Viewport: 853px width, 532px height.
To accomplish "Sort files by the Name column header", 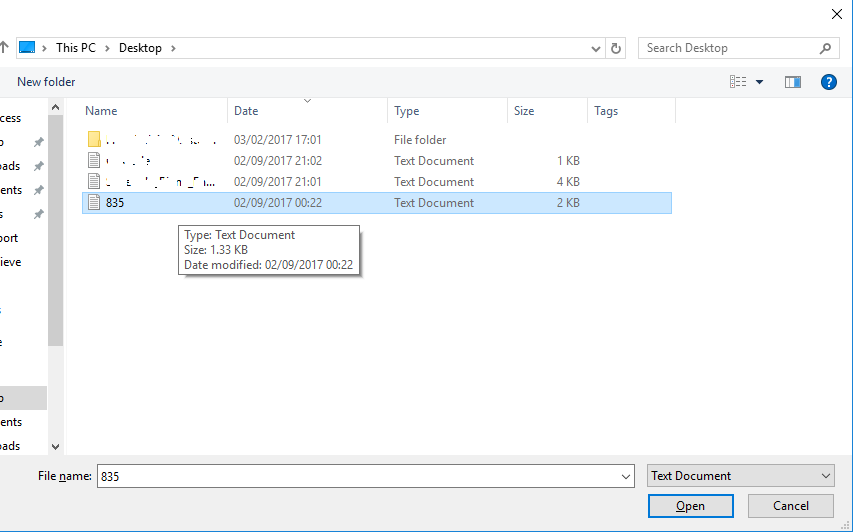I will point(101,111).
